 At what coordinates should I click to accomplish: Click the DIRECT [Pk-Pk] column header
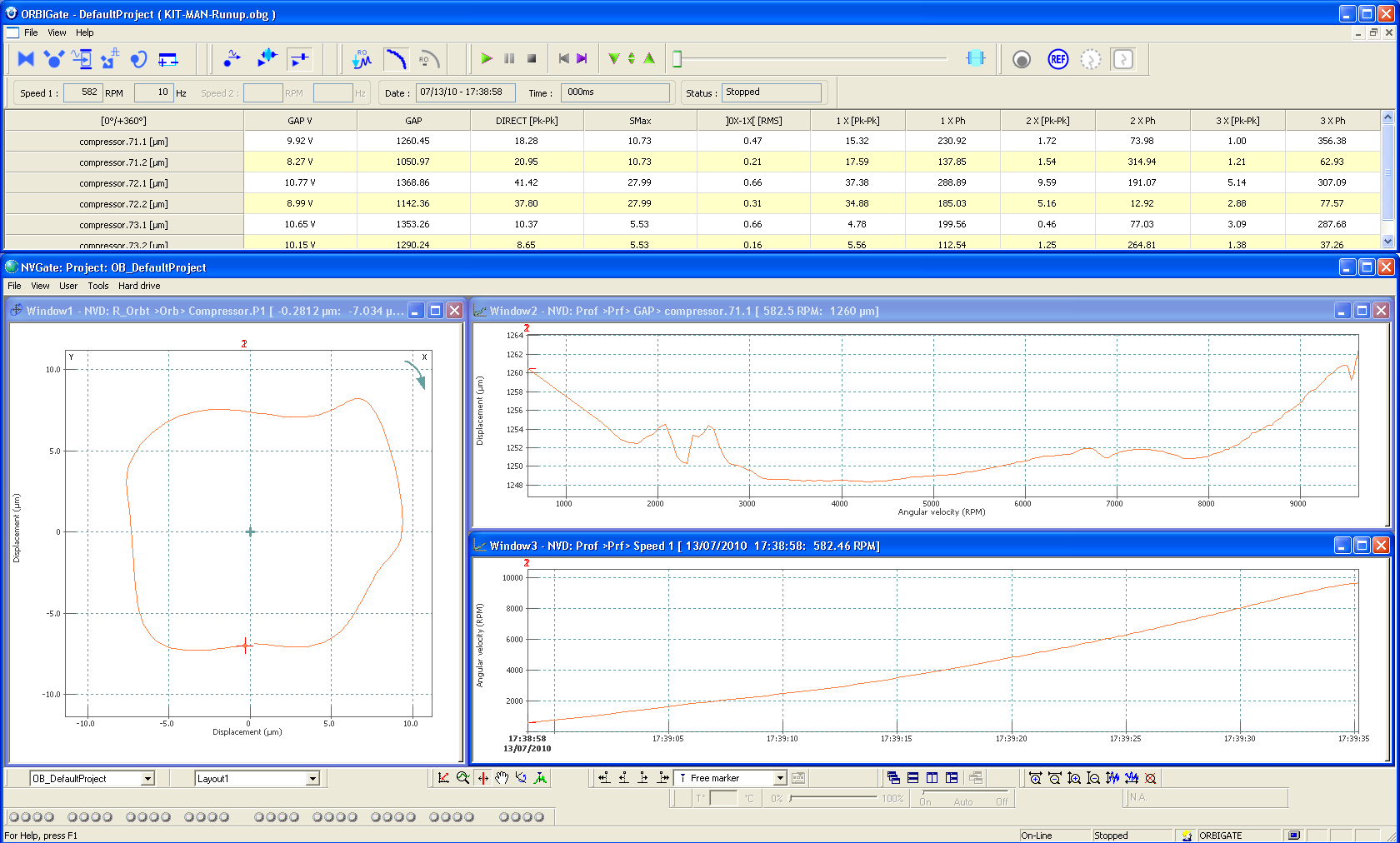527,121
